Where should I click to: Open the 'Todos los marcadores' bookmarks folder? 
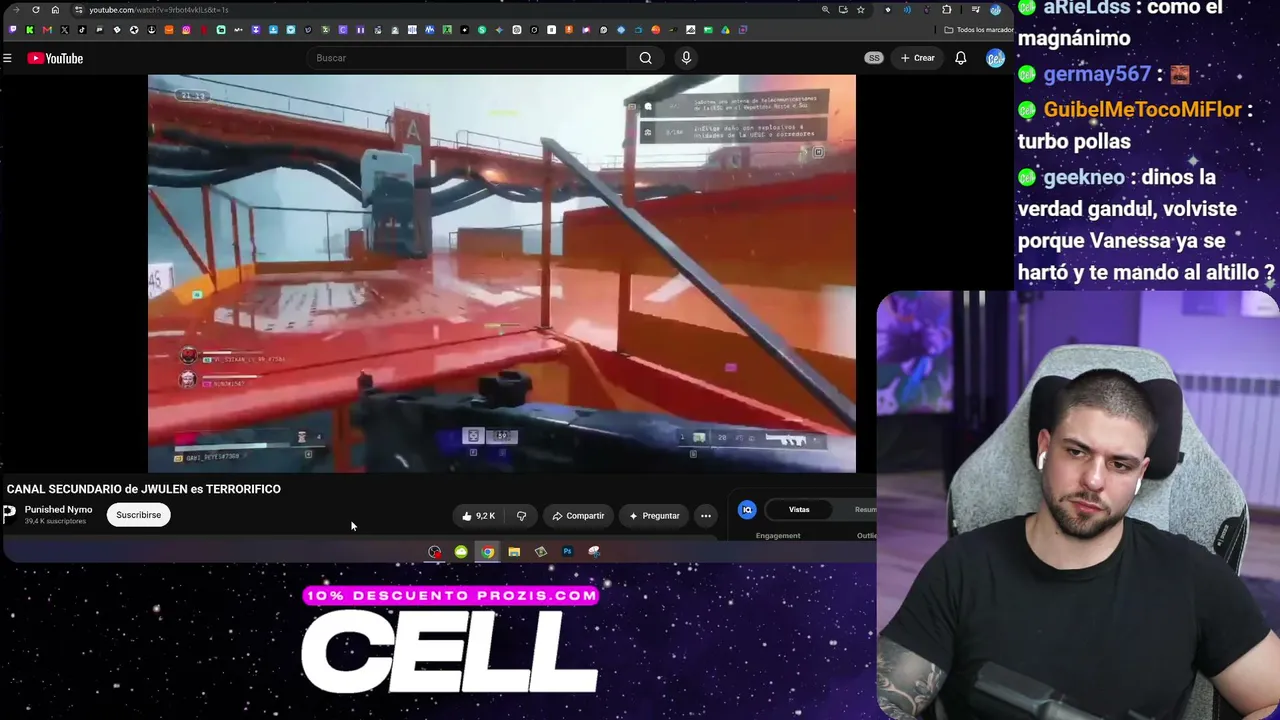pos(979,30)
